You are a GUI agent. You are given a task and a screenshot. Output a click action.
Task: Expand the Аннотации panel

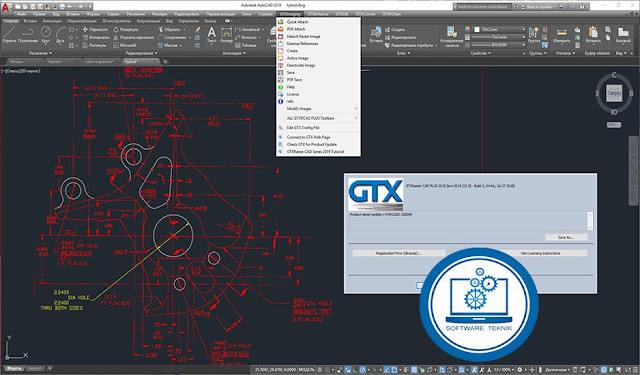[234, 53]
